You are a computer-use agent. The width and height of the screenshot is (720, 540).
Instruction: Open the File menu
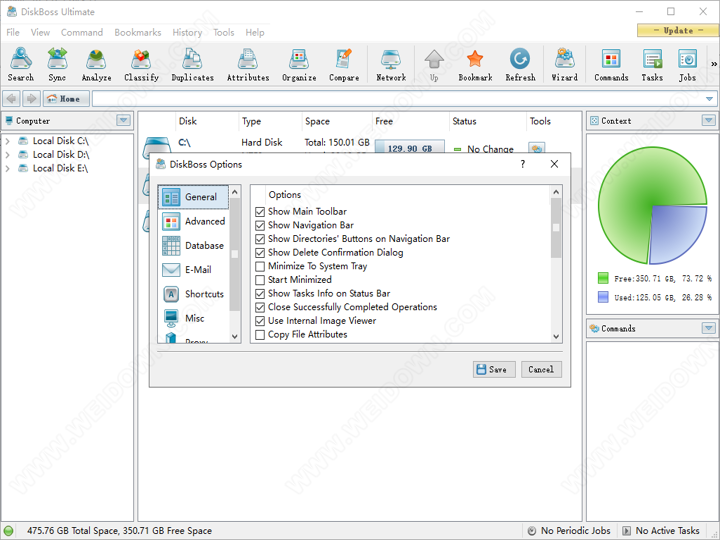tap(13, 33)
